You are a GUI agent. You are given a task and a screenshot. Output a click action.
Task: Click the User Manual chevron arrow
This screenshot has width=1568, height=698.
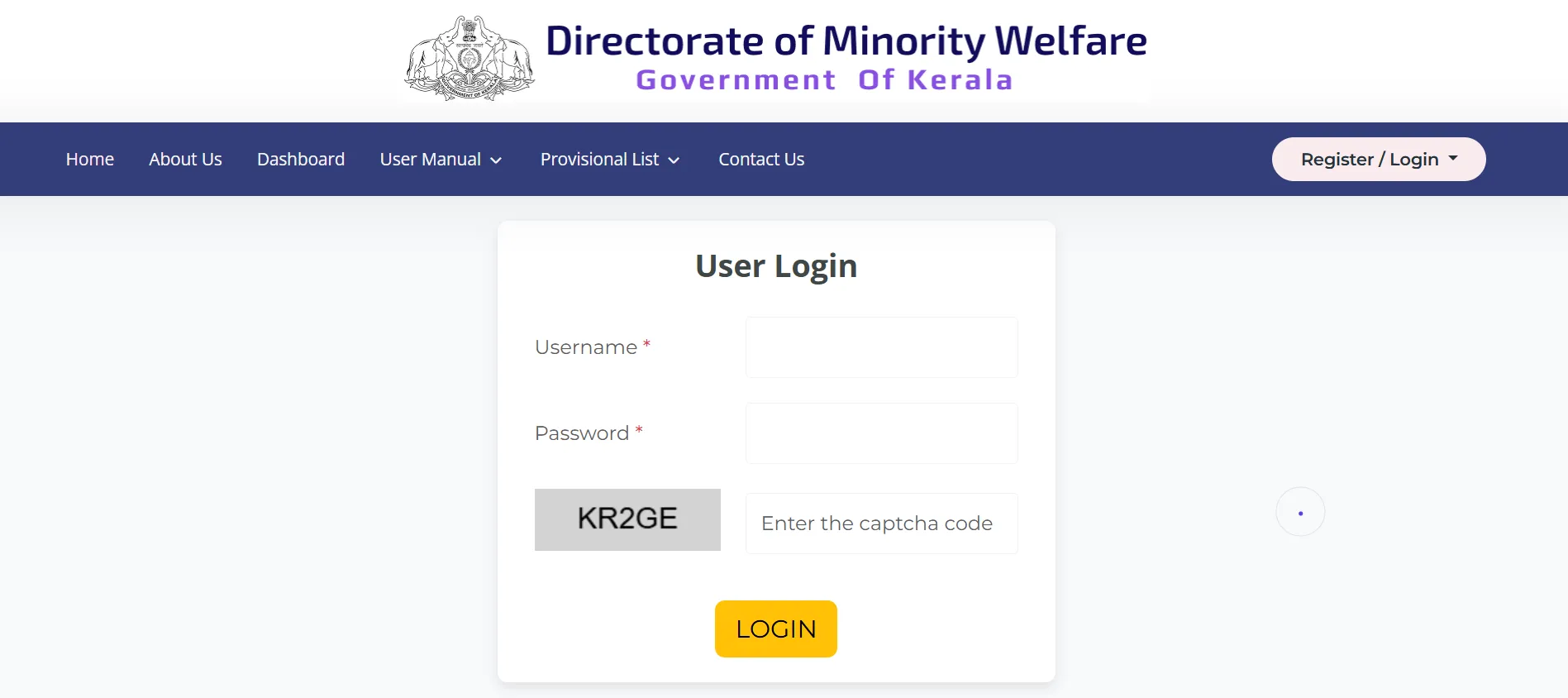[x=496, y=160]
